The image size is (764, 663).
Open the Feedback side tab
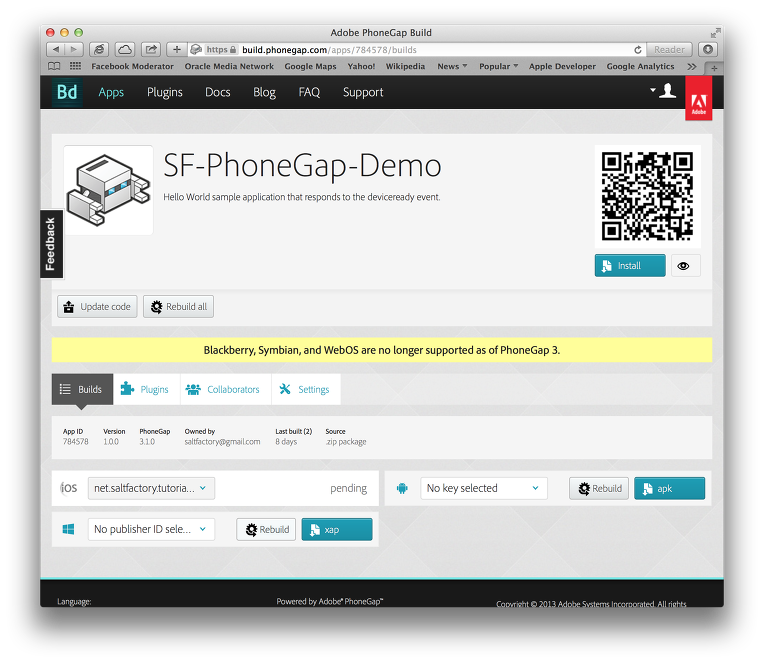pos(51,244)
